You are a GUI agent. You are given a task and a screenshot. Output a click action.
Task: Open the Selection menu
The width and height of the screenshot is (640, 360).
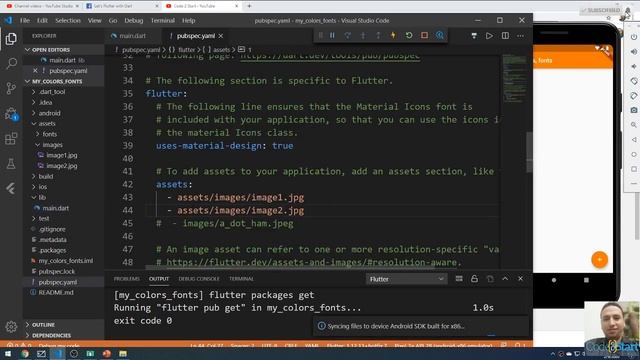68,20
